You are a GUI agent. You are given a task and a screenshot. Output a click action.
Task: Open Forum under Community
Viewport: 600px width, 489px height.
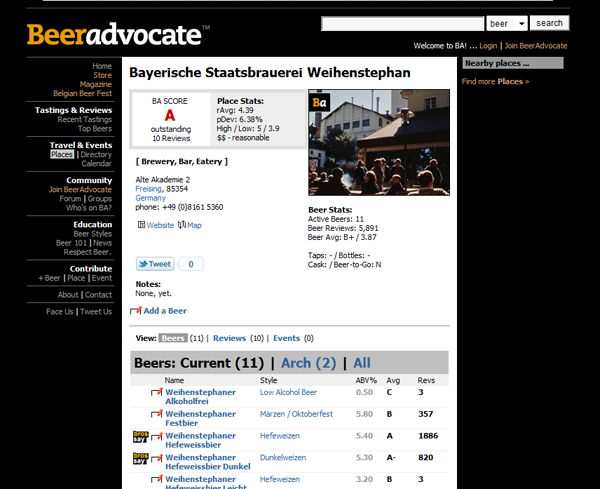coord(70,199)
